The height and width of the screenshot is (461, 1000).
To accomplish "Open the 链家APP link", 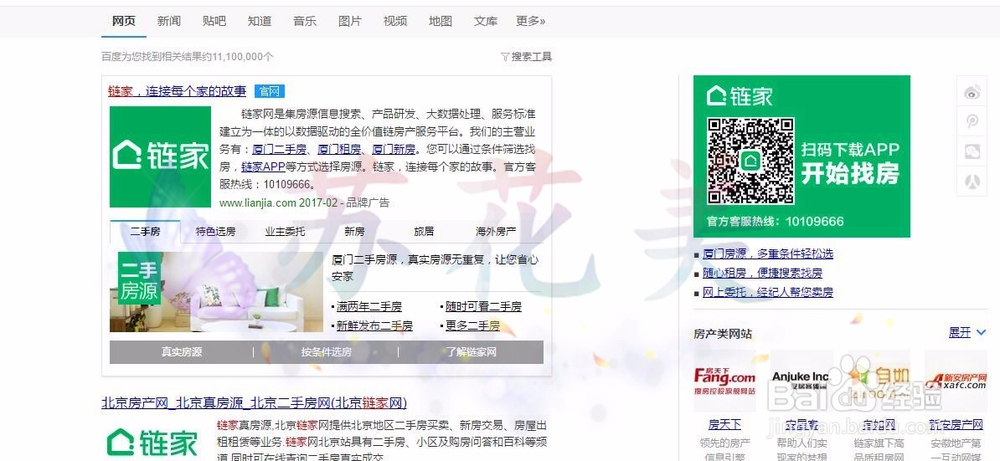I will (263, 167).
